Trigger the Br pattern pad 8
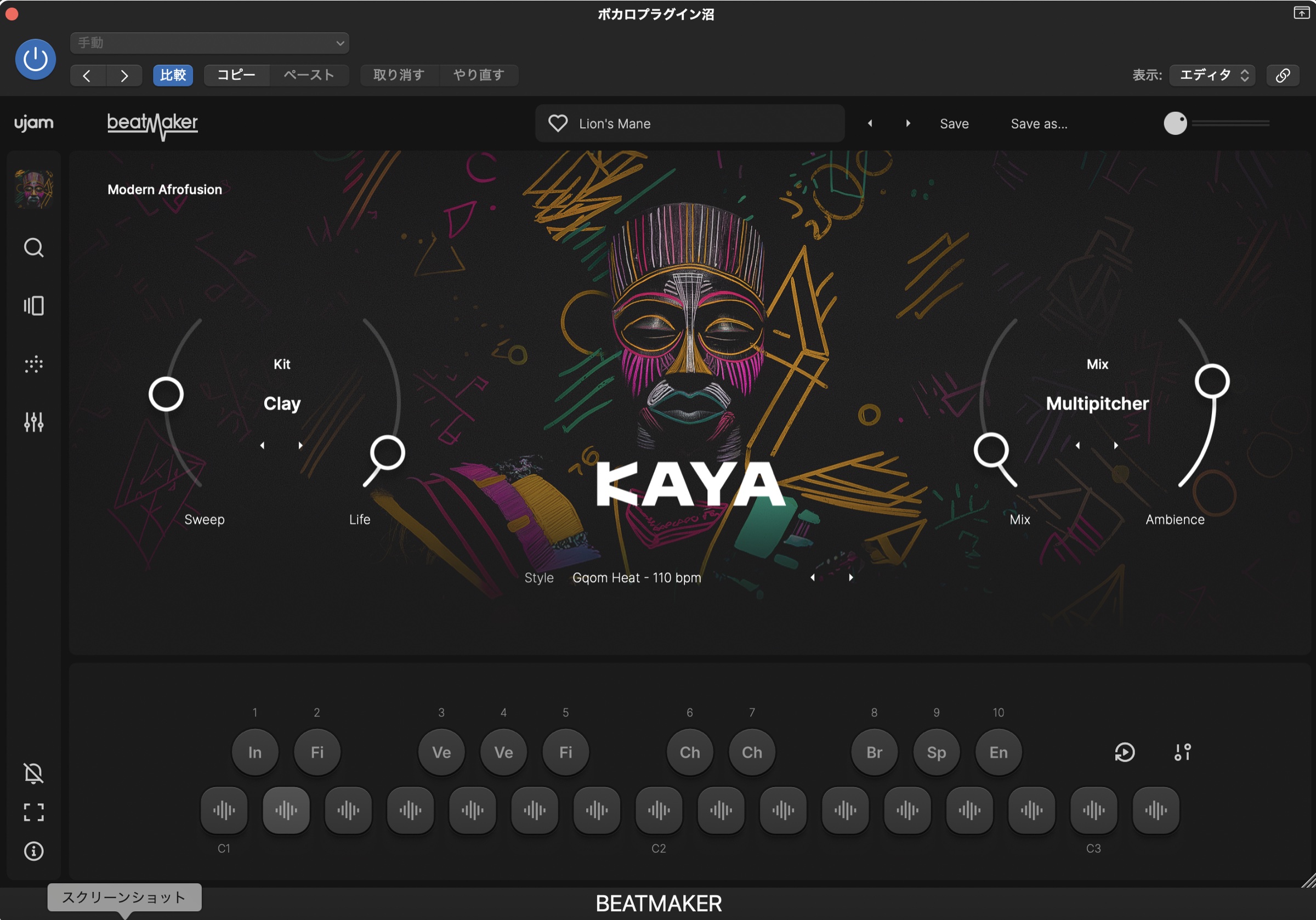The width and height of the screenshot is (1316, 920). tap(875, 752)
